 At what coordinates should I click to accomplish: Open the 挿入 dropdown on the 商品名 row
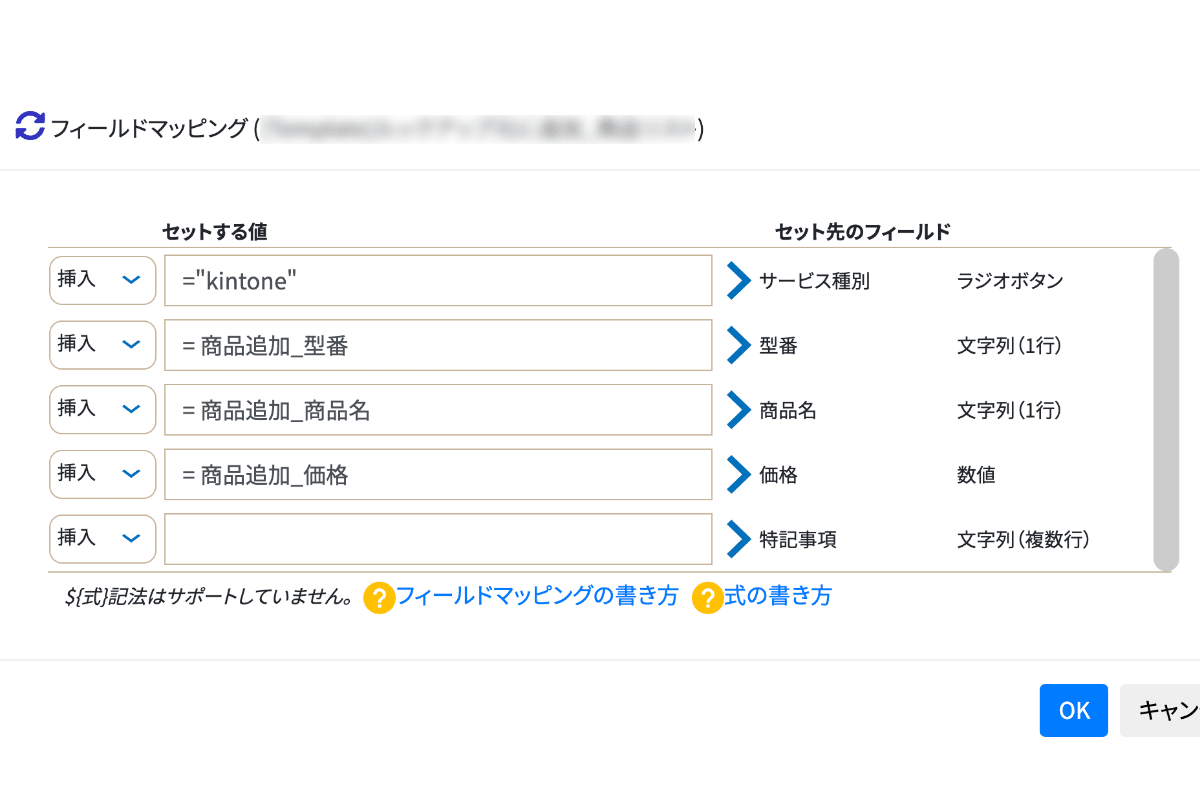click(101, 409)
